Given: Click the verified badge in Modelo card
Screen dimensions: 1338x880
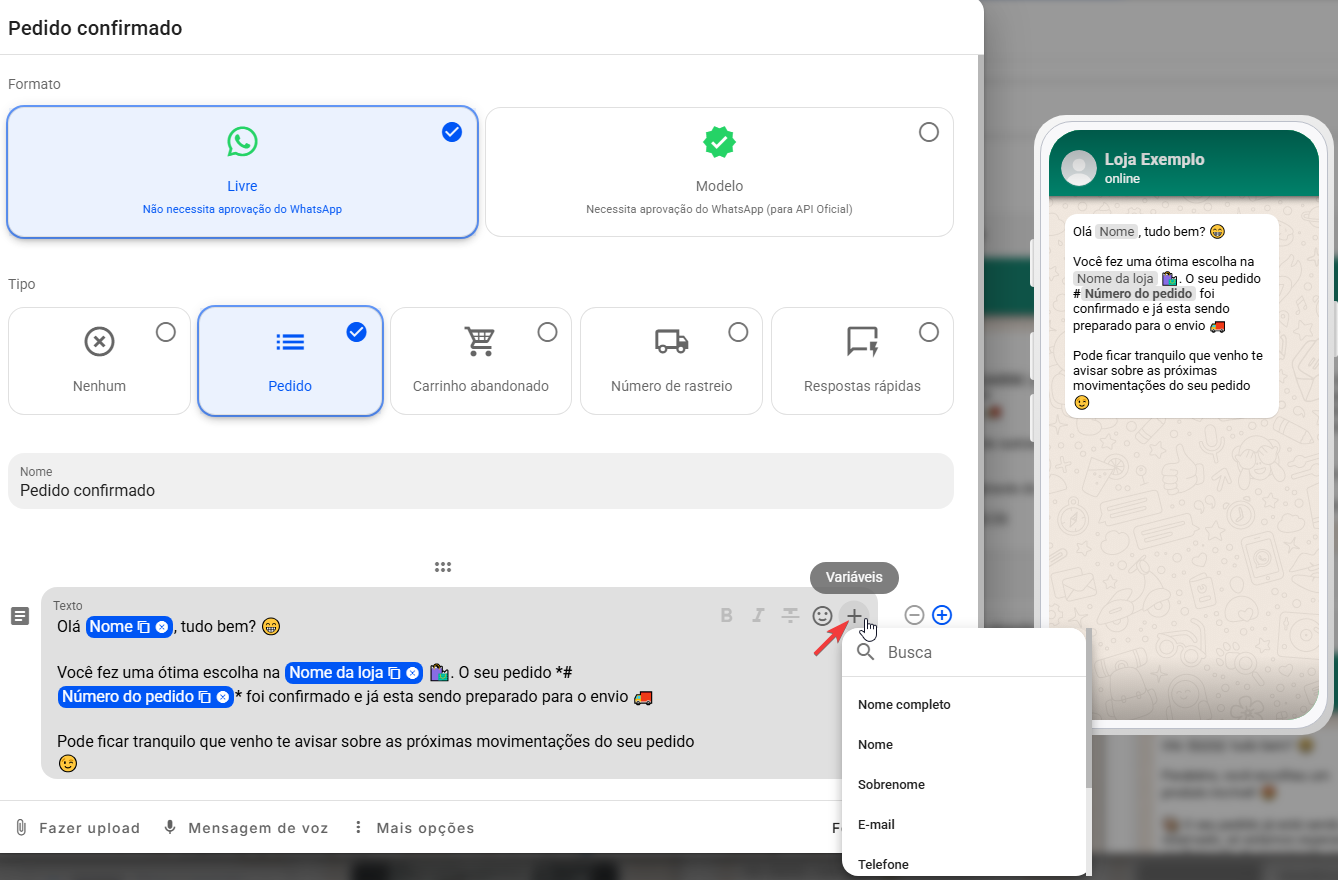Looking at the screenshot, I should [719, 141].
